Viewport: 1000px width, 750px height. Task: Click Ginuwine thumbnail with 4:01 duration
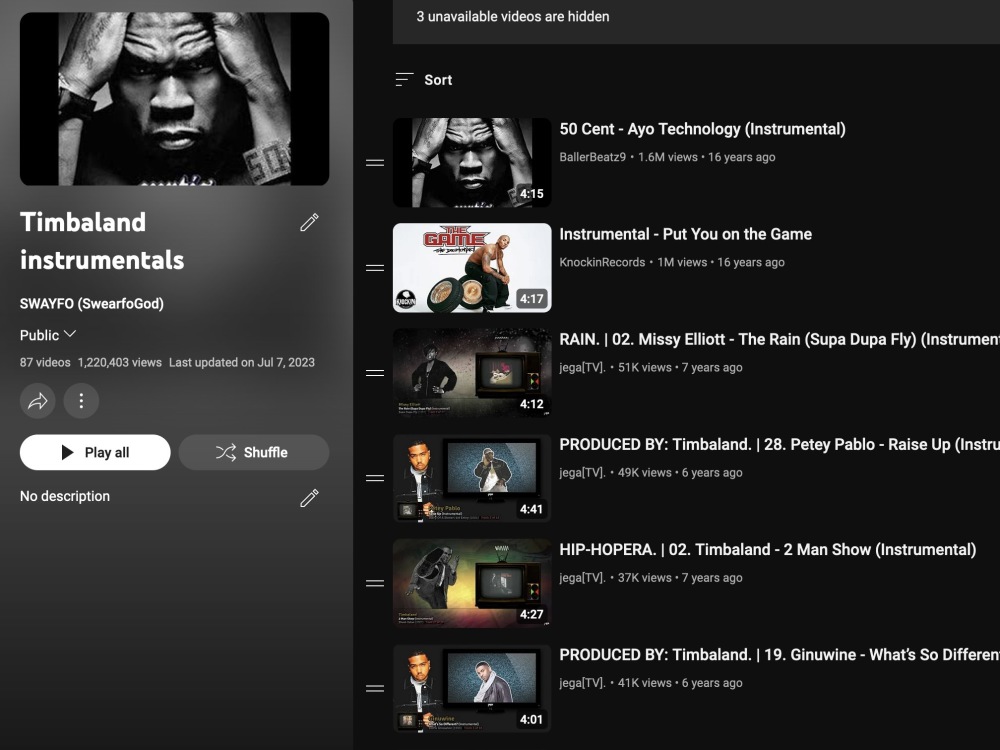pos(472,689)
